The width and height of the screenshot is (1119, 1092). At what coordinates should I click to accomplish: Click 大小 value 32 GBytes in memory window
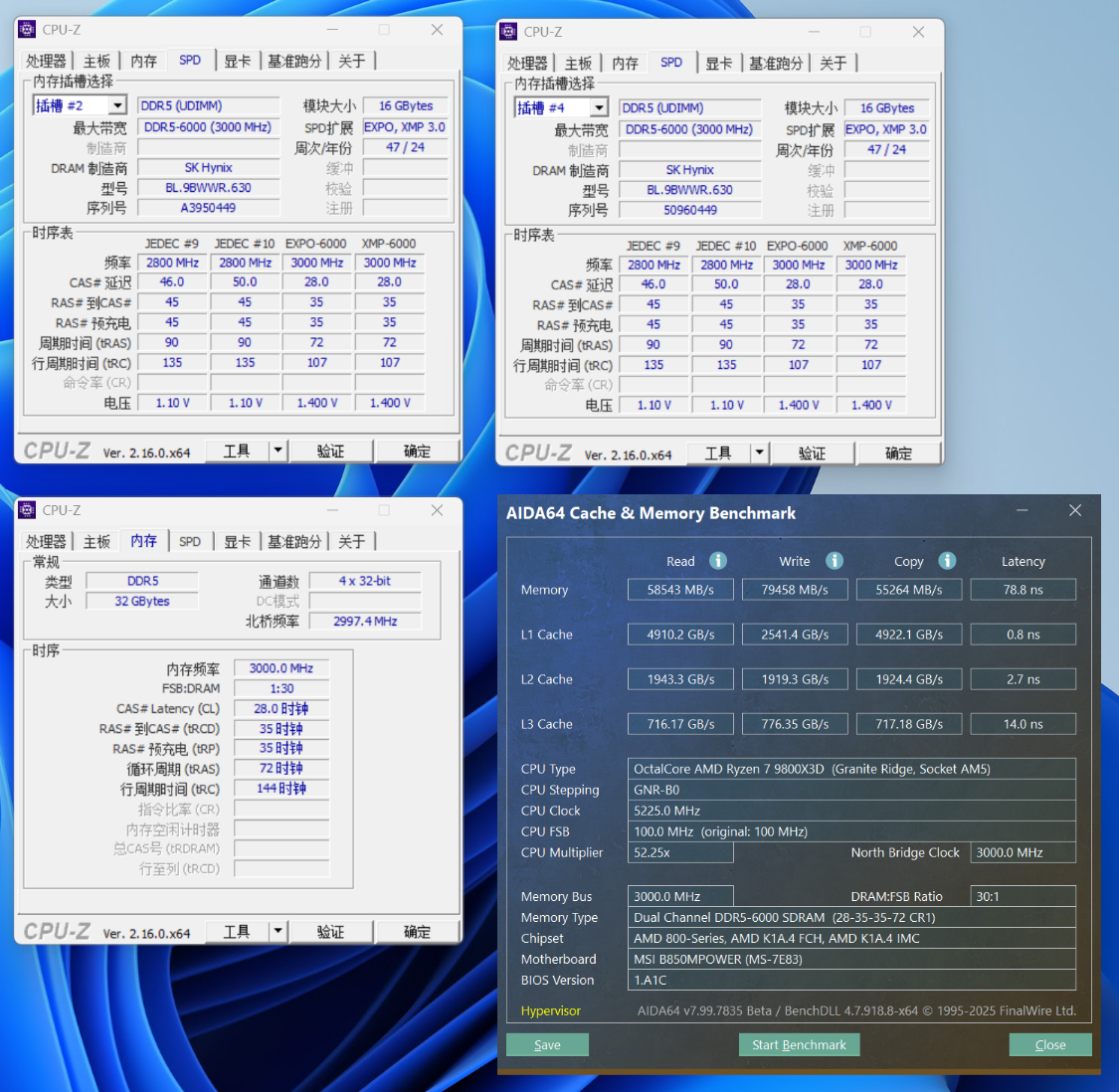point(142,601)
